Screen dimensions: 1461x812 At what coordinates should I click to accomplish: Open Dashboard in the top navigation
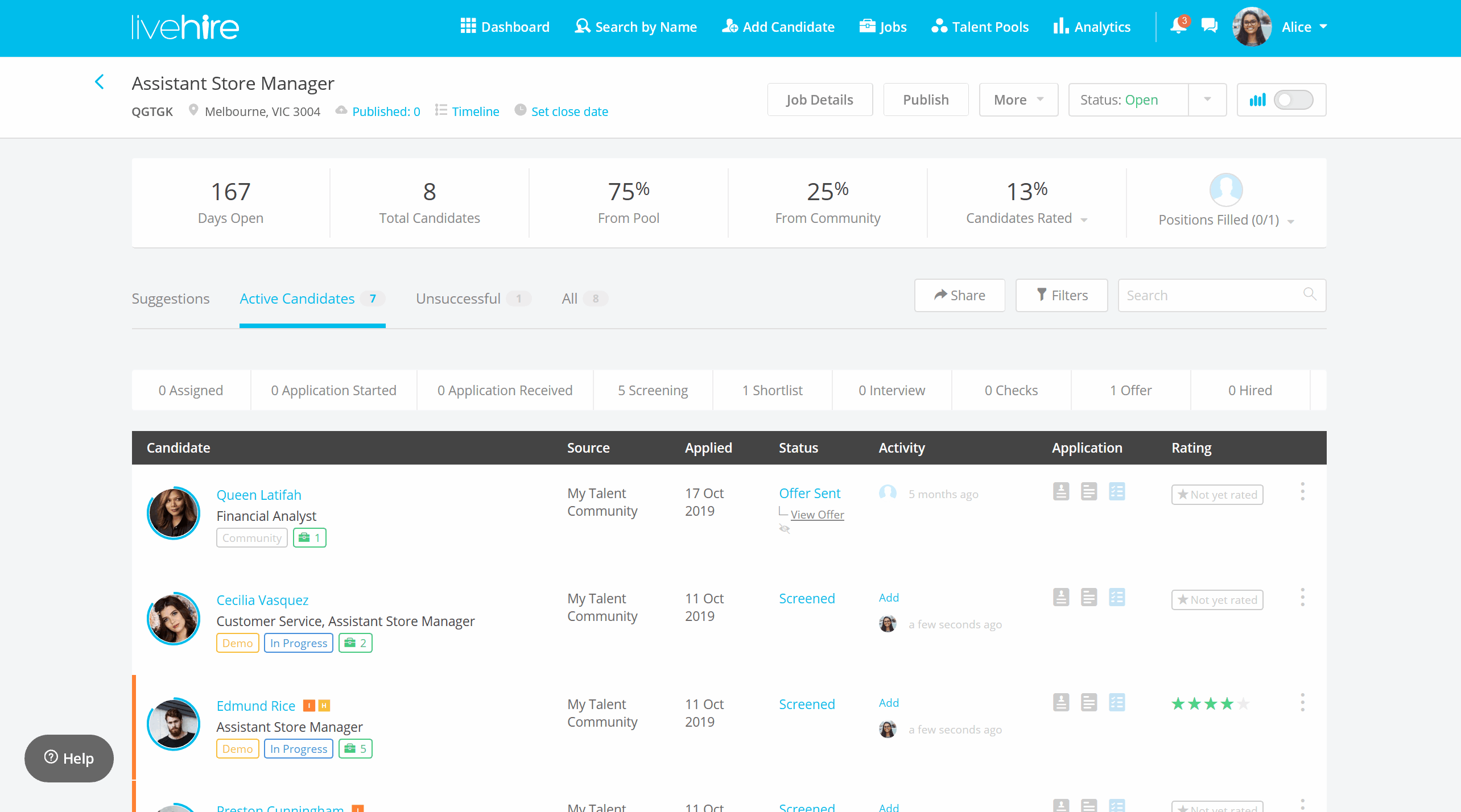[505, 27]
